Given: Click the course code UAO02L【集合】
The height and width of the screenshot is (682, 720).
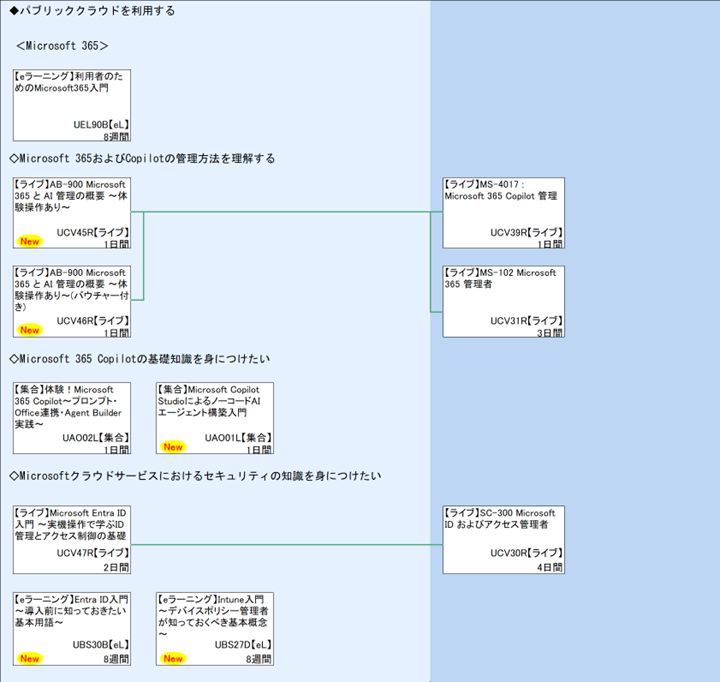Looking at the screenshot, I should [96, 438].
